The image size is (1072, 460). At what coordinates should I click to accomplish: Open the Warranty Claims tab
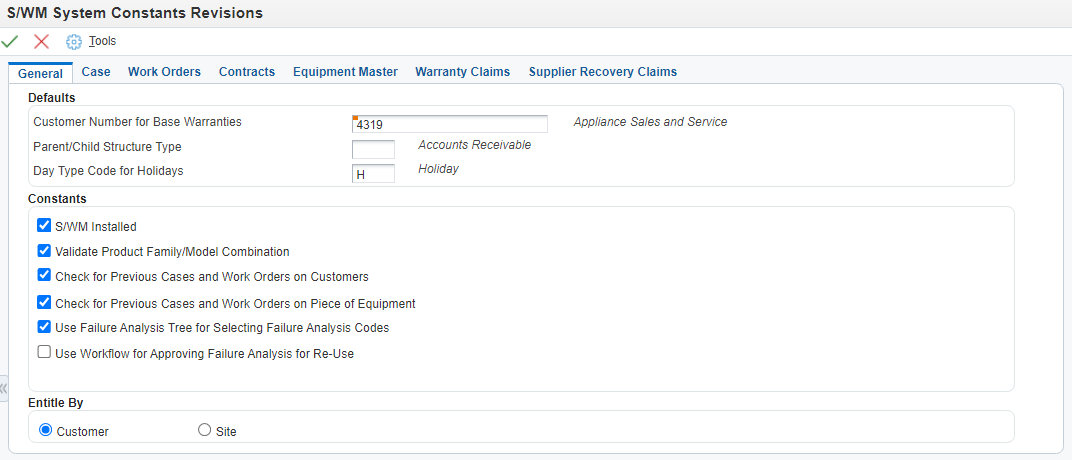pyautogui.click(x=463, y=72)
